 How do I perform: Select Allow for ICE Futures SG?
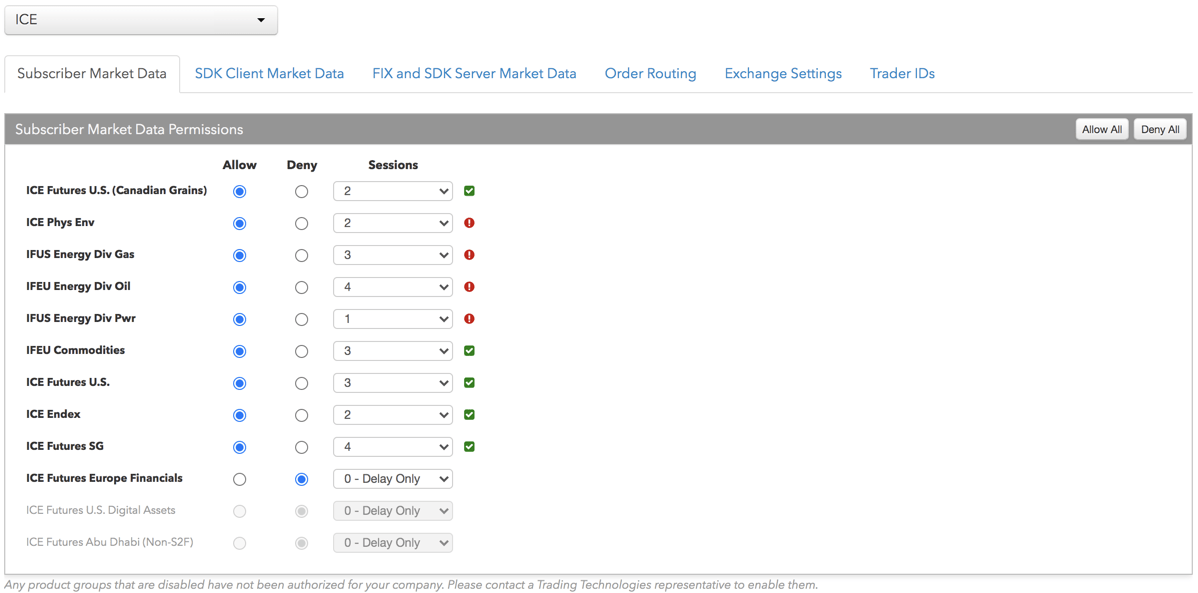click(240, 447)
